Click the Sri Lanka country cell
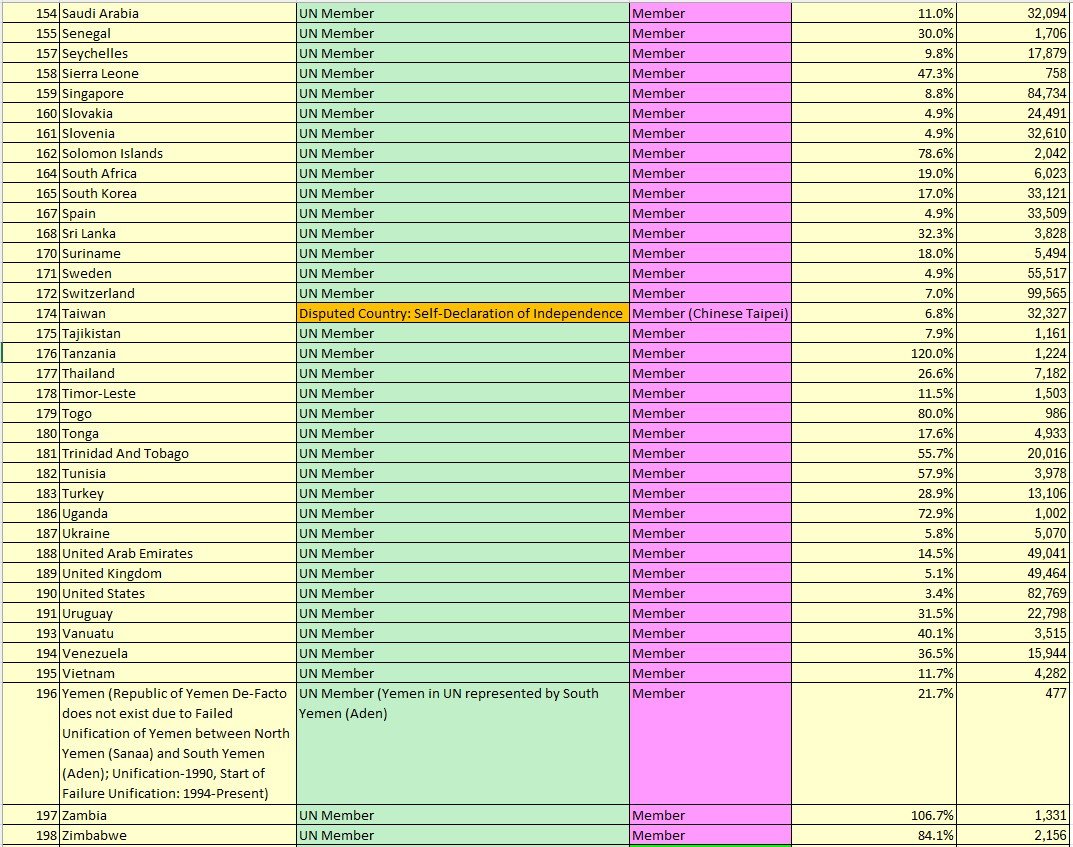Viewport: 1073px width, 847px height. tap(178, 233)
